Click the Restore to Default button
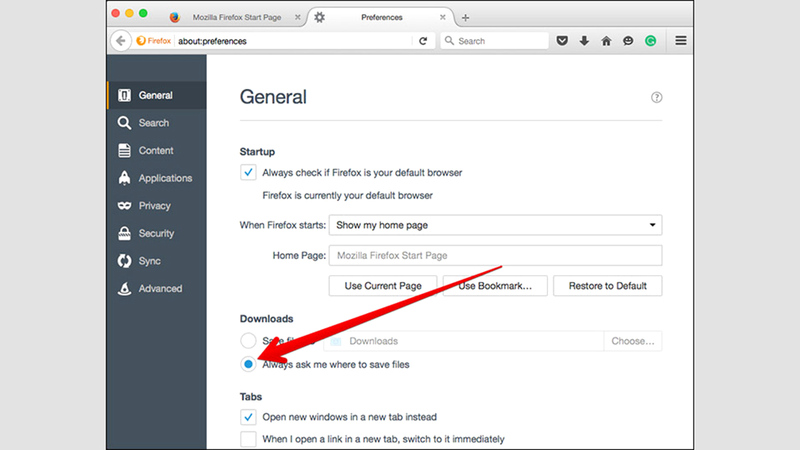800x450 pixels. [607, 286]
